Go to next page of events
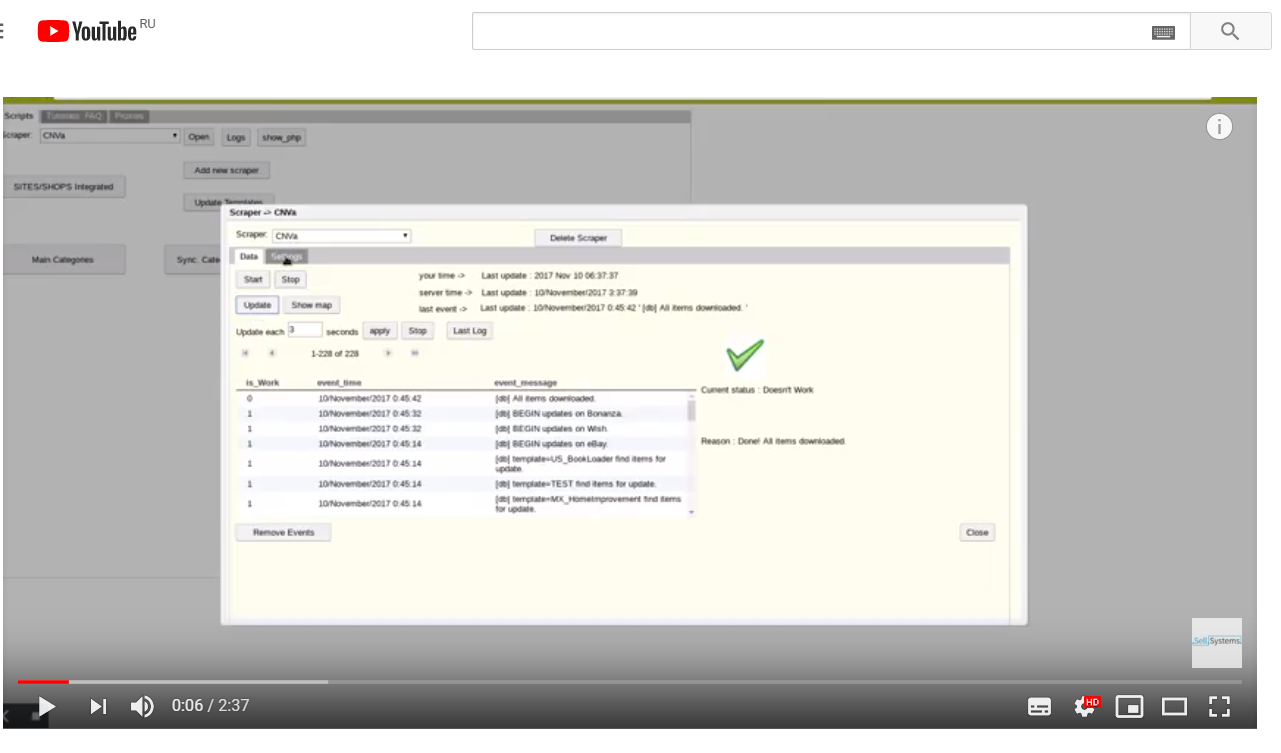The image size is (1281, 753). coord(388,353)
